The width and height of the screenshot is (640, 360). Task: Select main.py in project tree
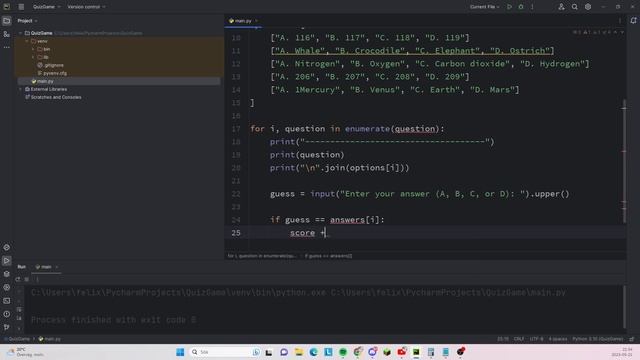(42, 81)
